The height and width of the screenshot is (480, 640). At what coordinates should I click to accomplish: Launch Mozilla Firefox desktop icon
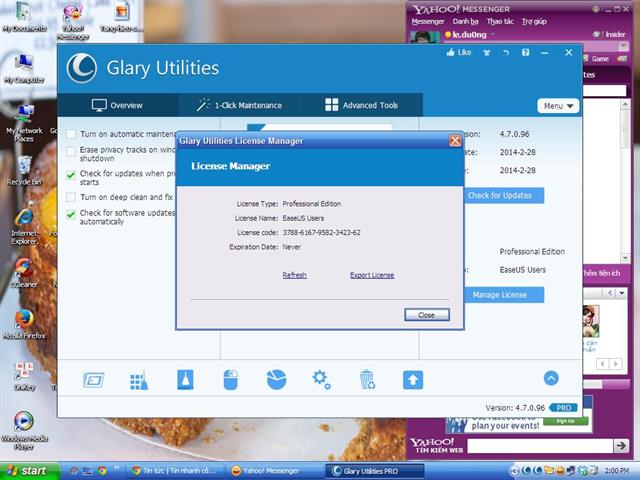(24, 324)
